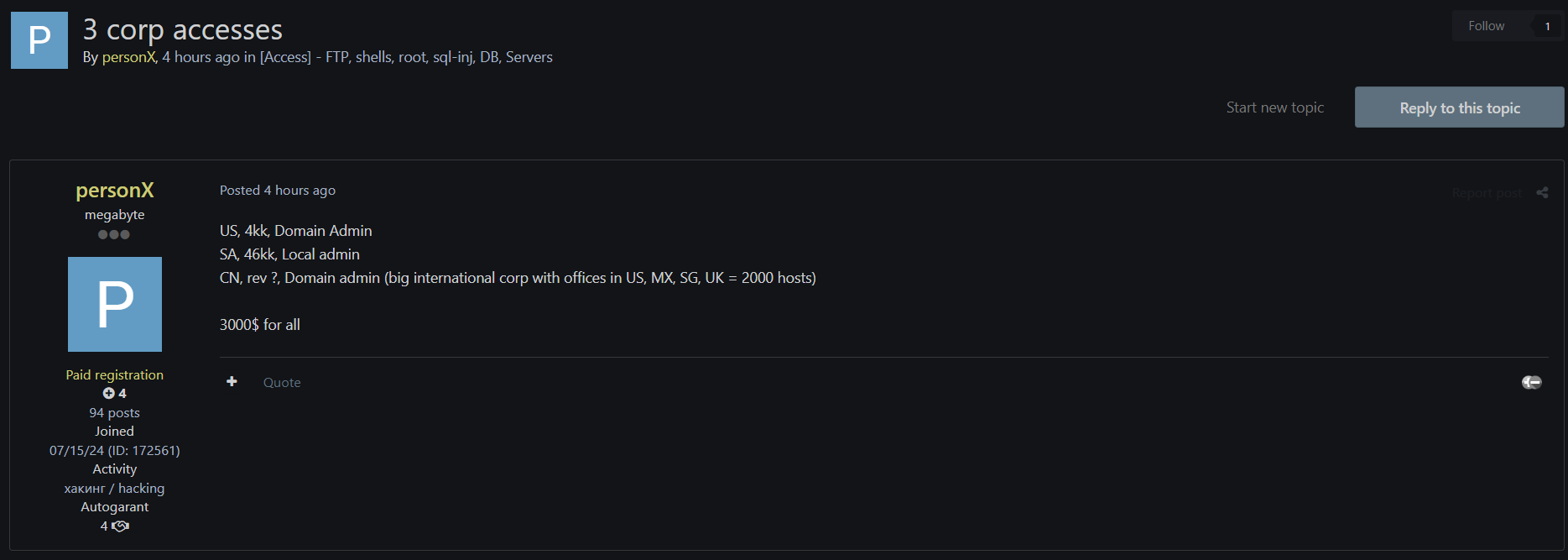
Task: Open the personX author link in the byline
Action: [129, 57]
